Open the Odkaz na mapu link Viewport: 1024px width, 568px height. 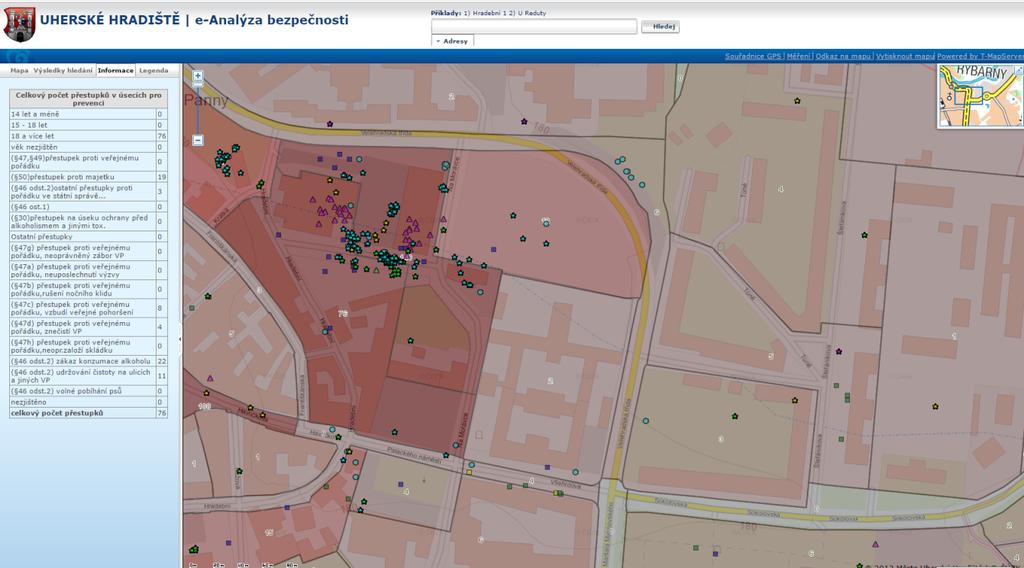tap(843, 56)
